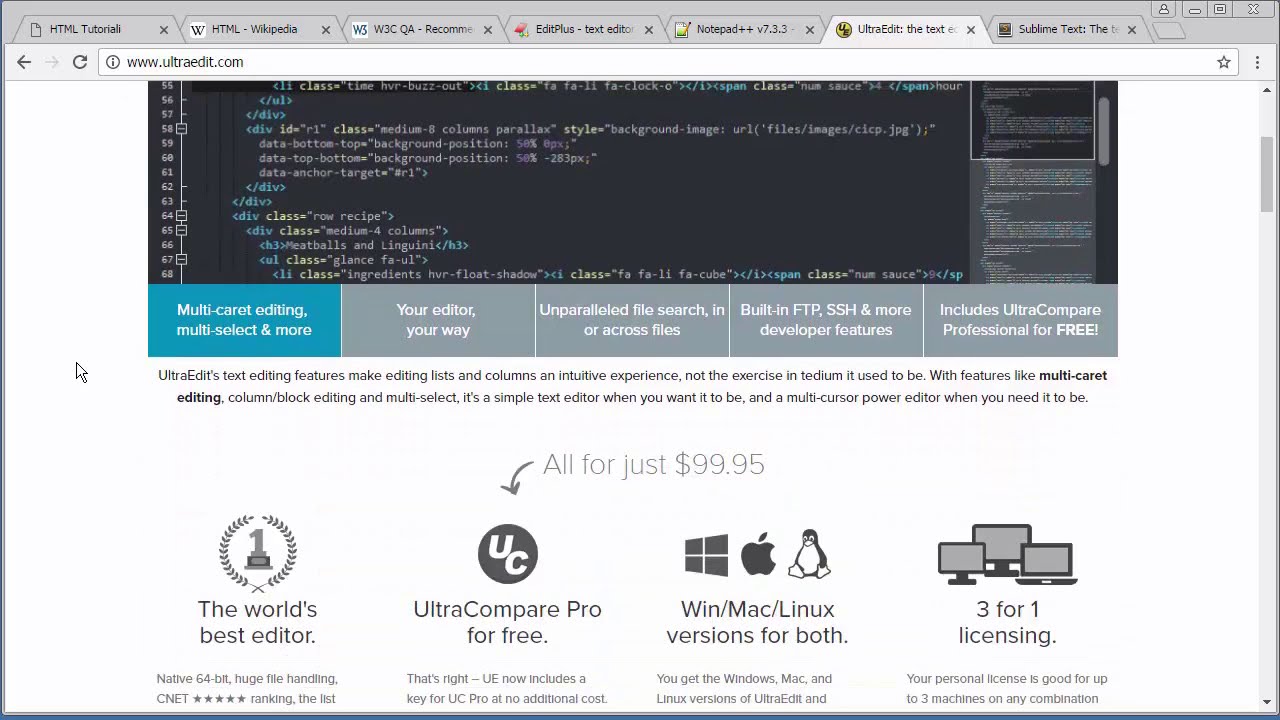
Task: Click UltraCompare Pro for free heading
Action: (508, 622)
